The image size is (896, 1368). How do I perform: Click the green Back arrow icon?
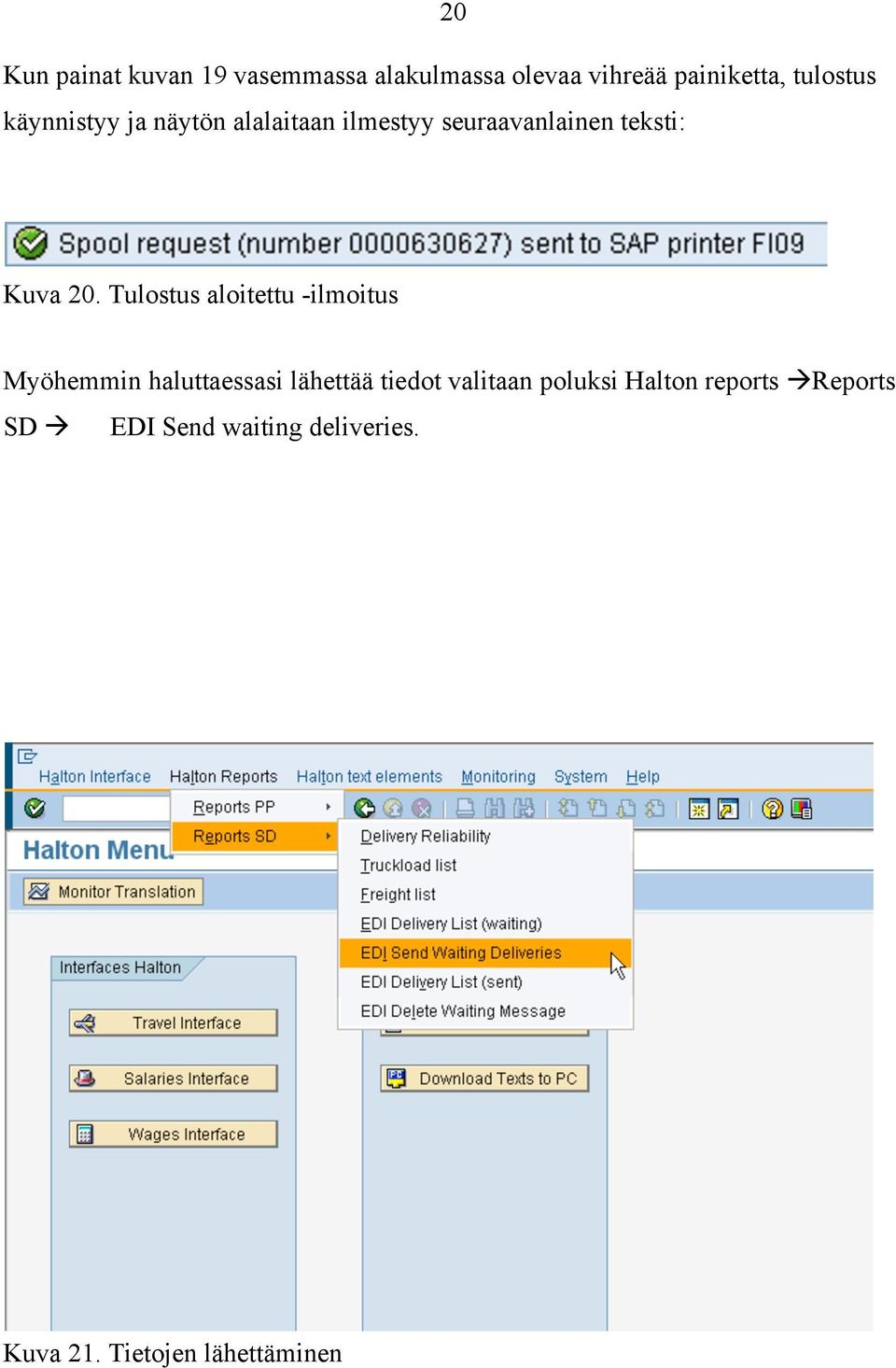(364, 808)
